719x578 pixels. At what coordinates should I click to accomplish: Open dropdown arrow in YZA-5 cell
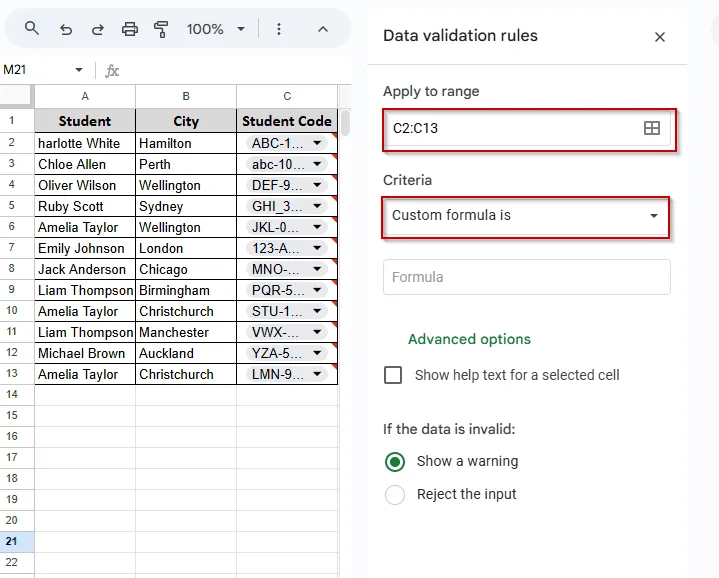(x=317, y=353)
